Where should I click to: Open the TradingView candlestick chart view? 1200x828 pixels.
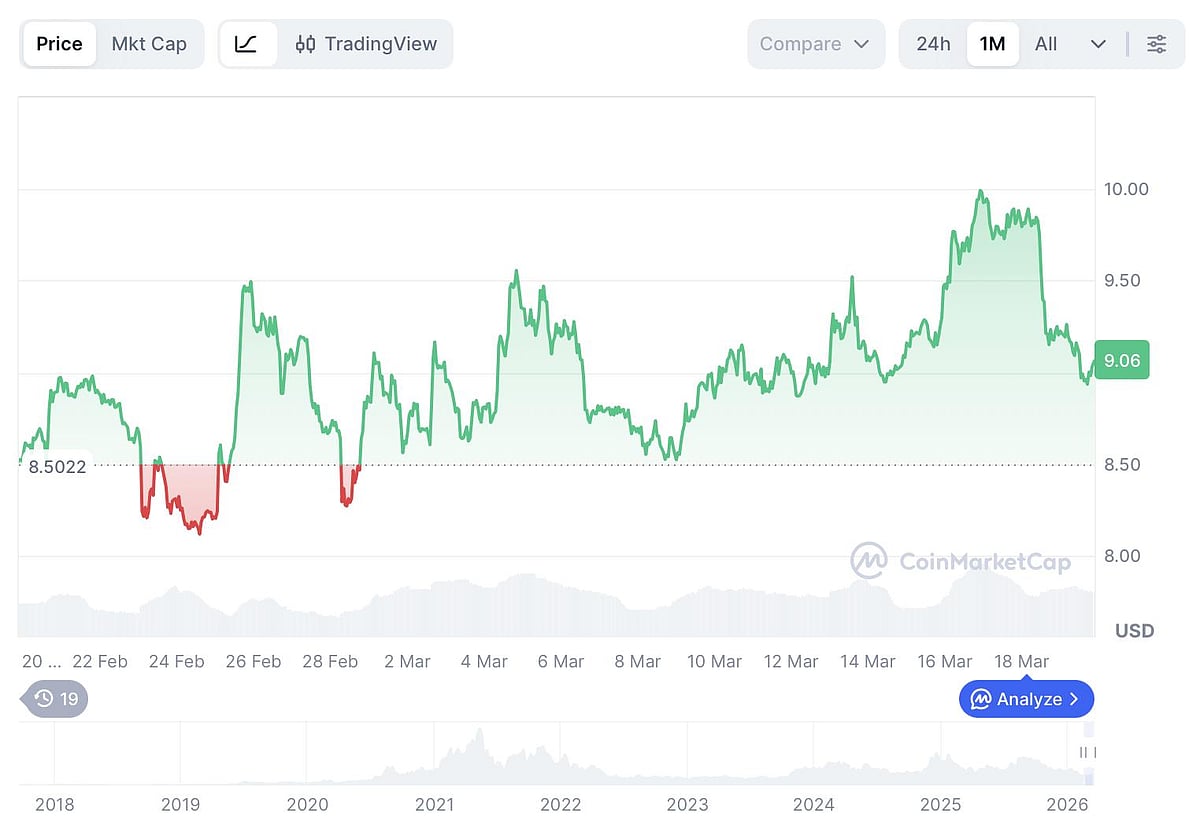point(363,44)
